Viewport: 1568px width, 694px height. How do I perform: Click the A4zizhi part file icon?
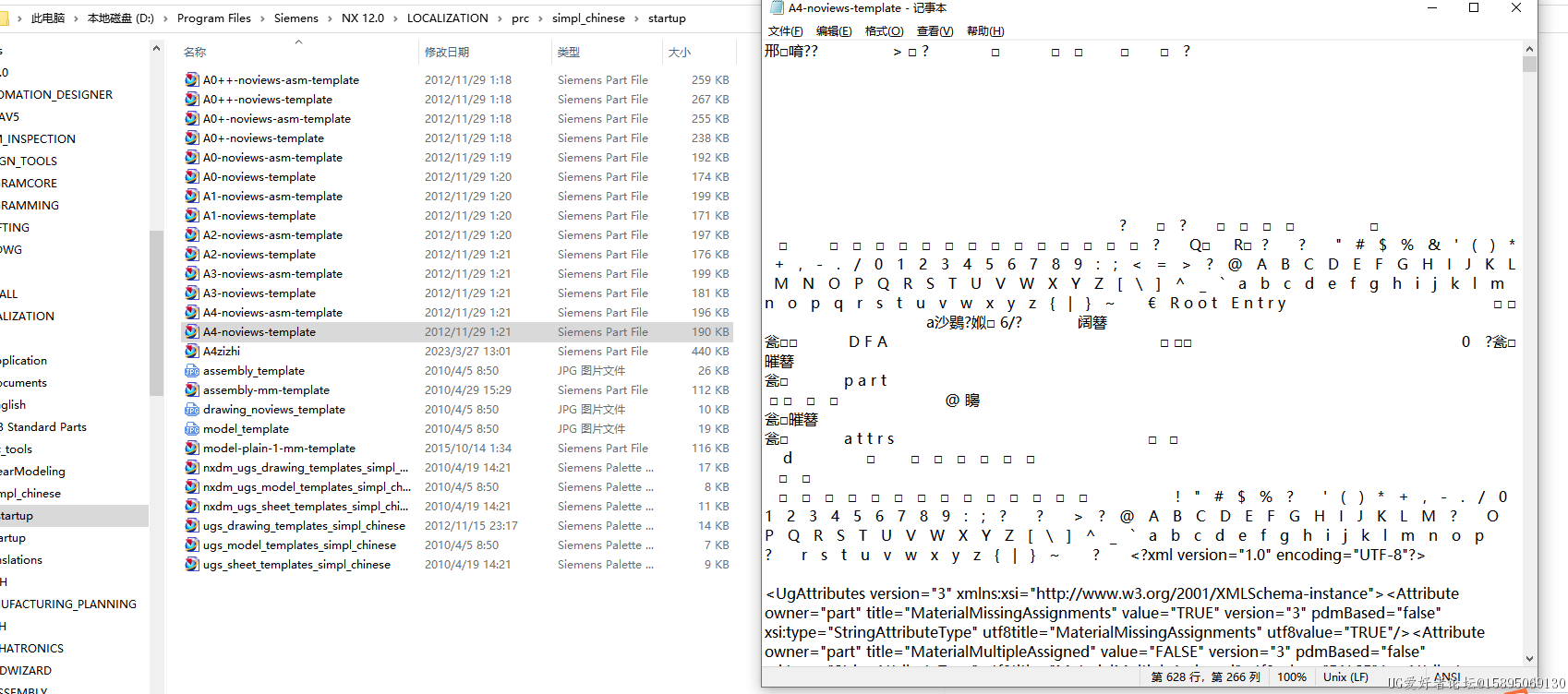192,351
